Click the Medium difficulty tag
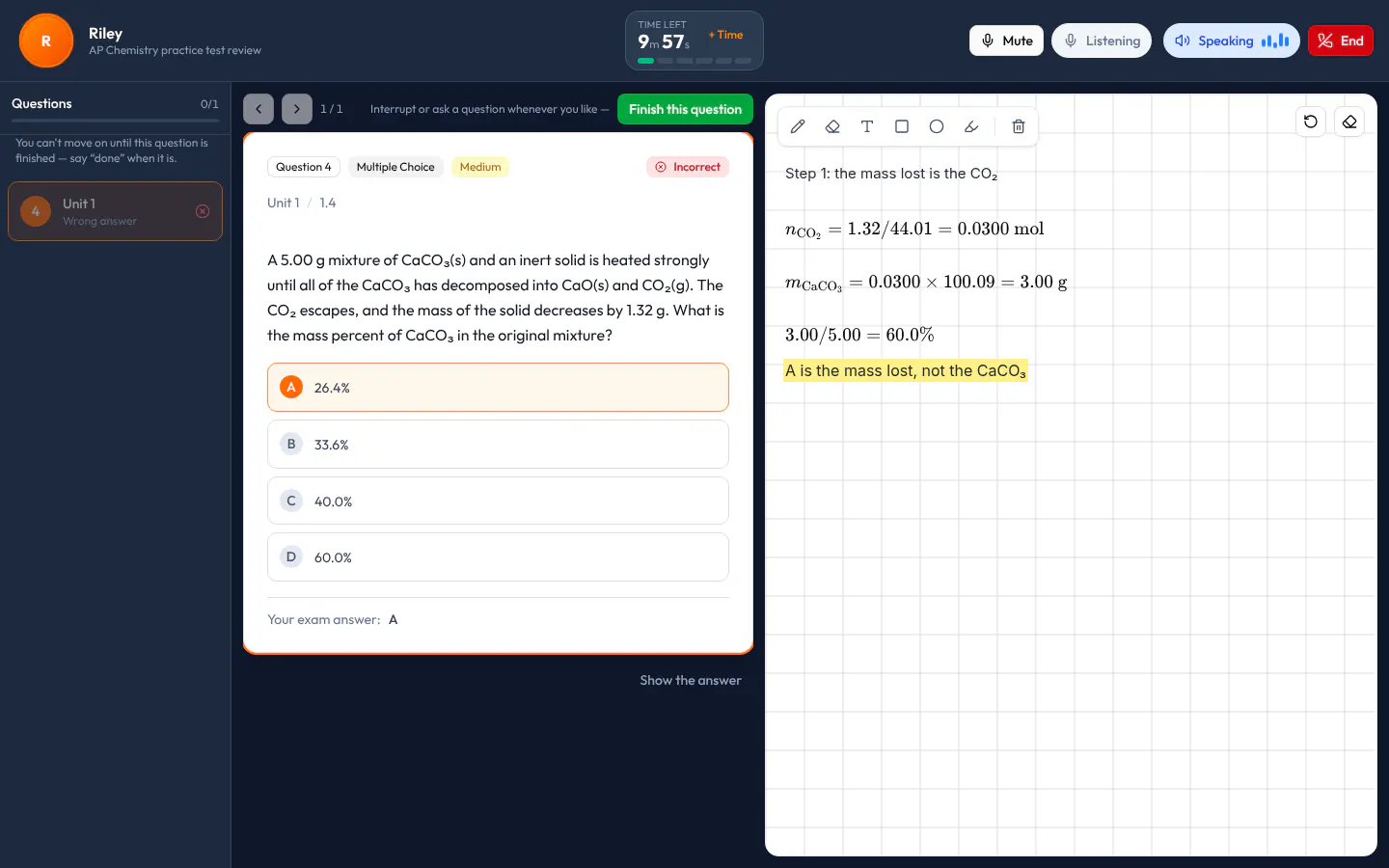 click(x=480, y=167)
